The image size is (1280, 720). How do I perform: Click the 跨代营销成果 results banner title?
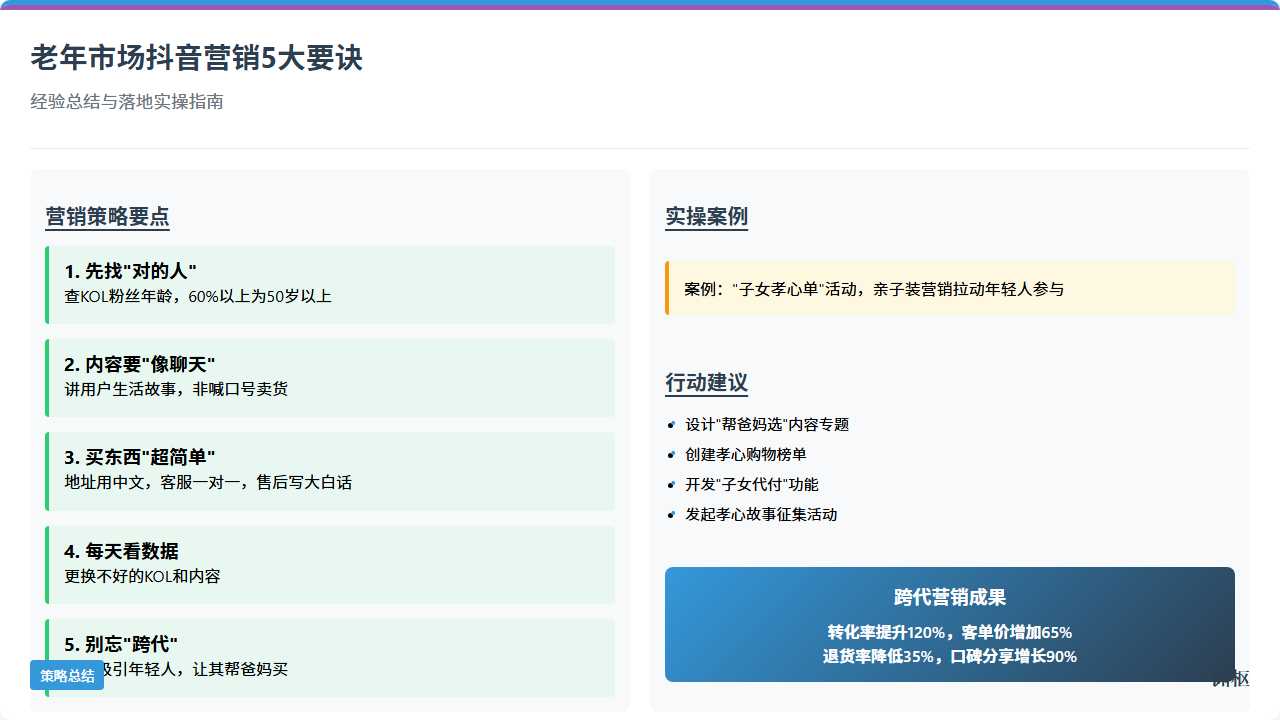[x=949, y=597]
